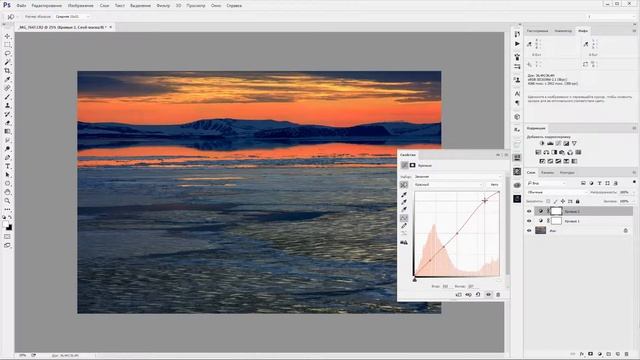The width and height of the screenshot is (640, 360).
Task: Add a Brightness/Contrast adjustment
Action: (x=542, y=143)
